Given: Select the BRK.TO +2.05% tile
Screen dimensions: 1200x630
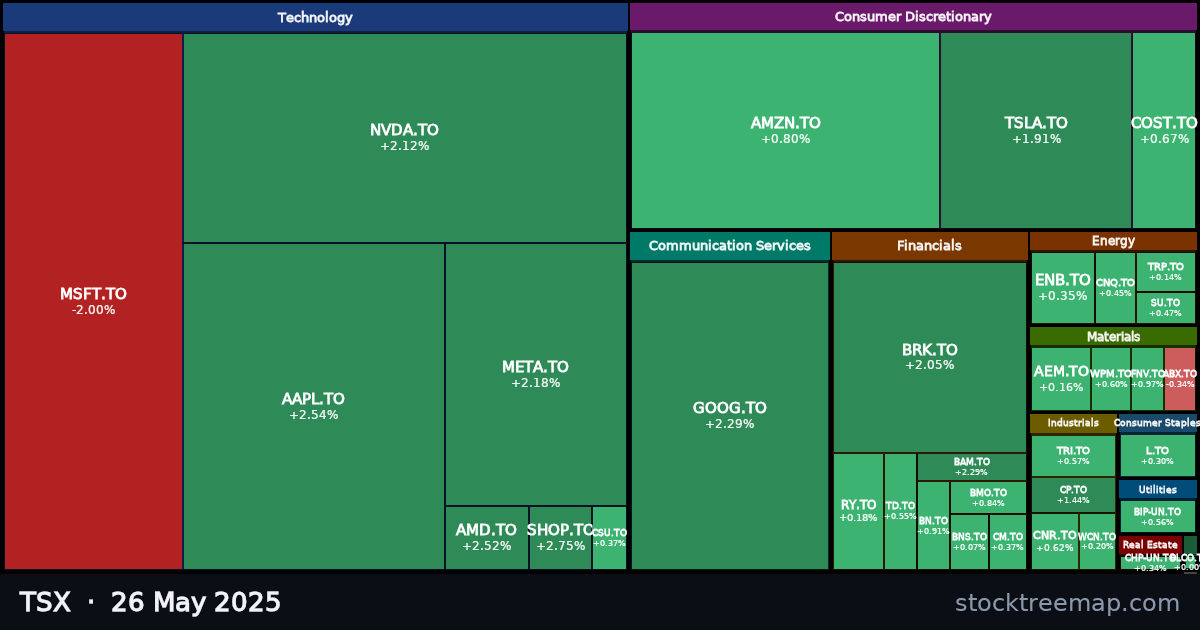Looking at the screenshot, I should pos(930,357).
